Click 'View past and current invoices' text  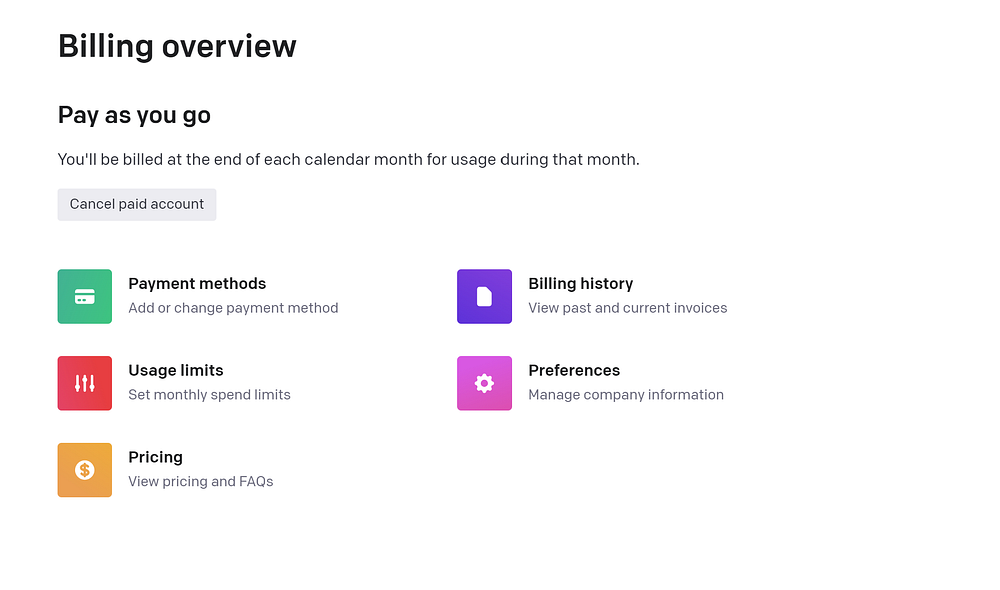[627, 308]
